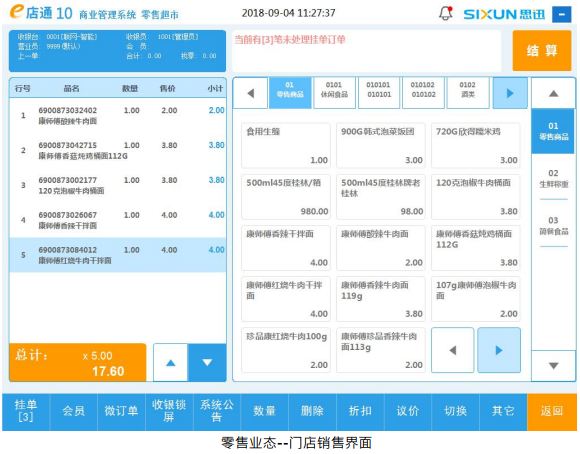Open 微订单 orders
Image resolution: width=580 pixels, height=454 pixels.
(x=121, y=411)
